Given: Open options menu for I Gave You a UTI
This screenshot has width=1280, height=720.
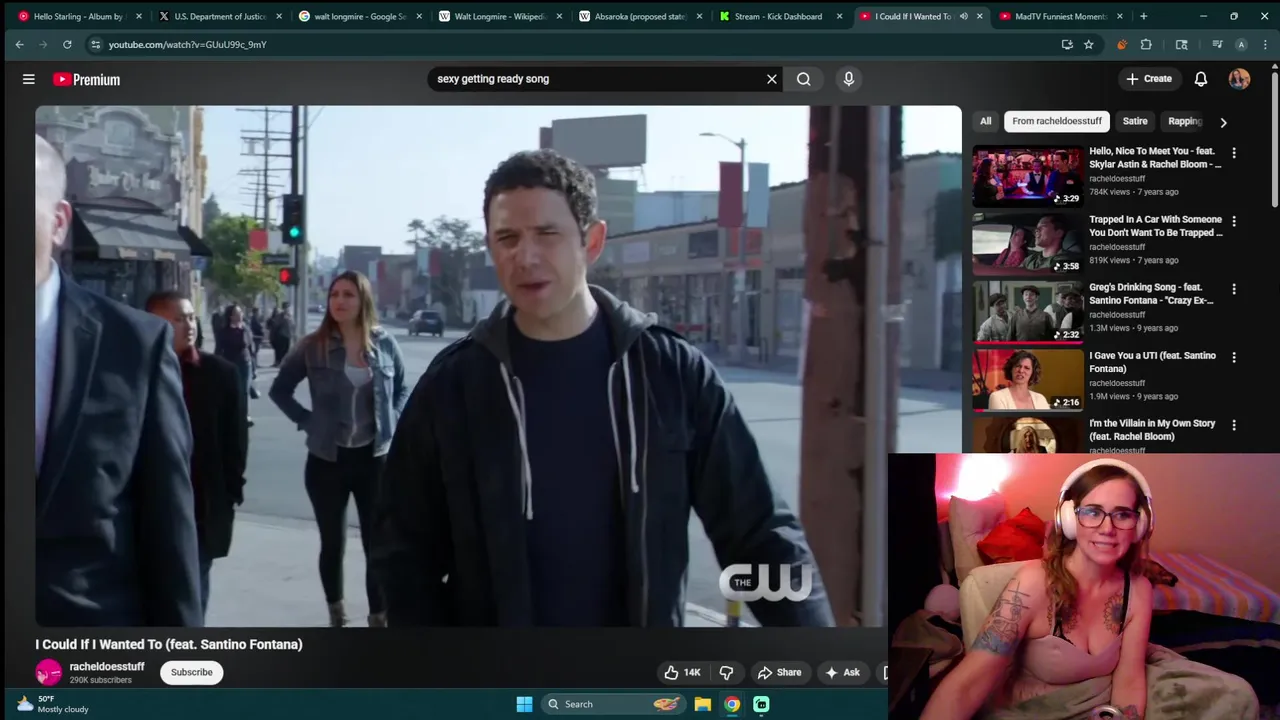Looking at the screenshot, I should click(x=1234, y=357).
